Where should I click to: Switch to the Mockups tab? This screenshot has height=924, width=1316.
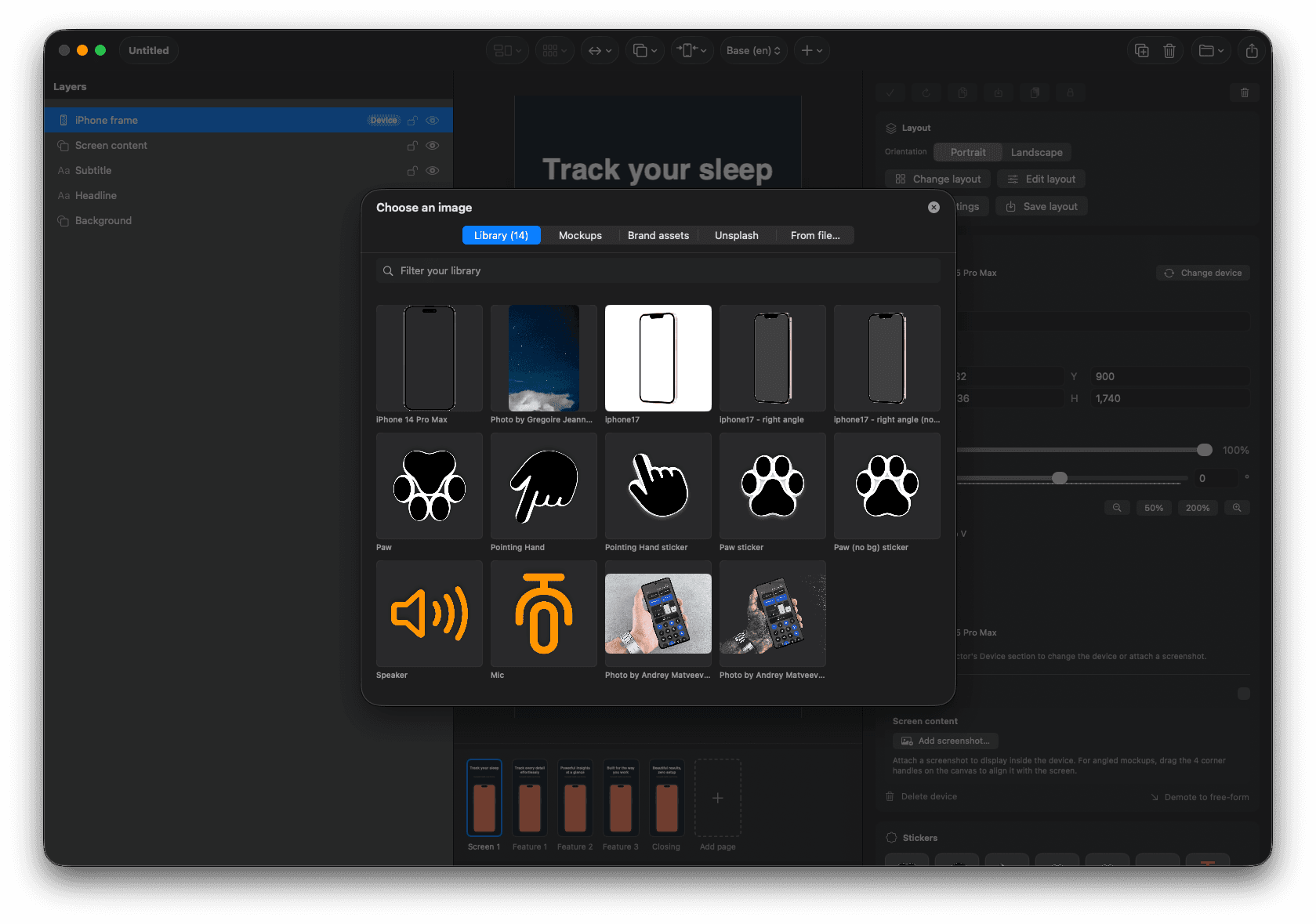[580, 235]
